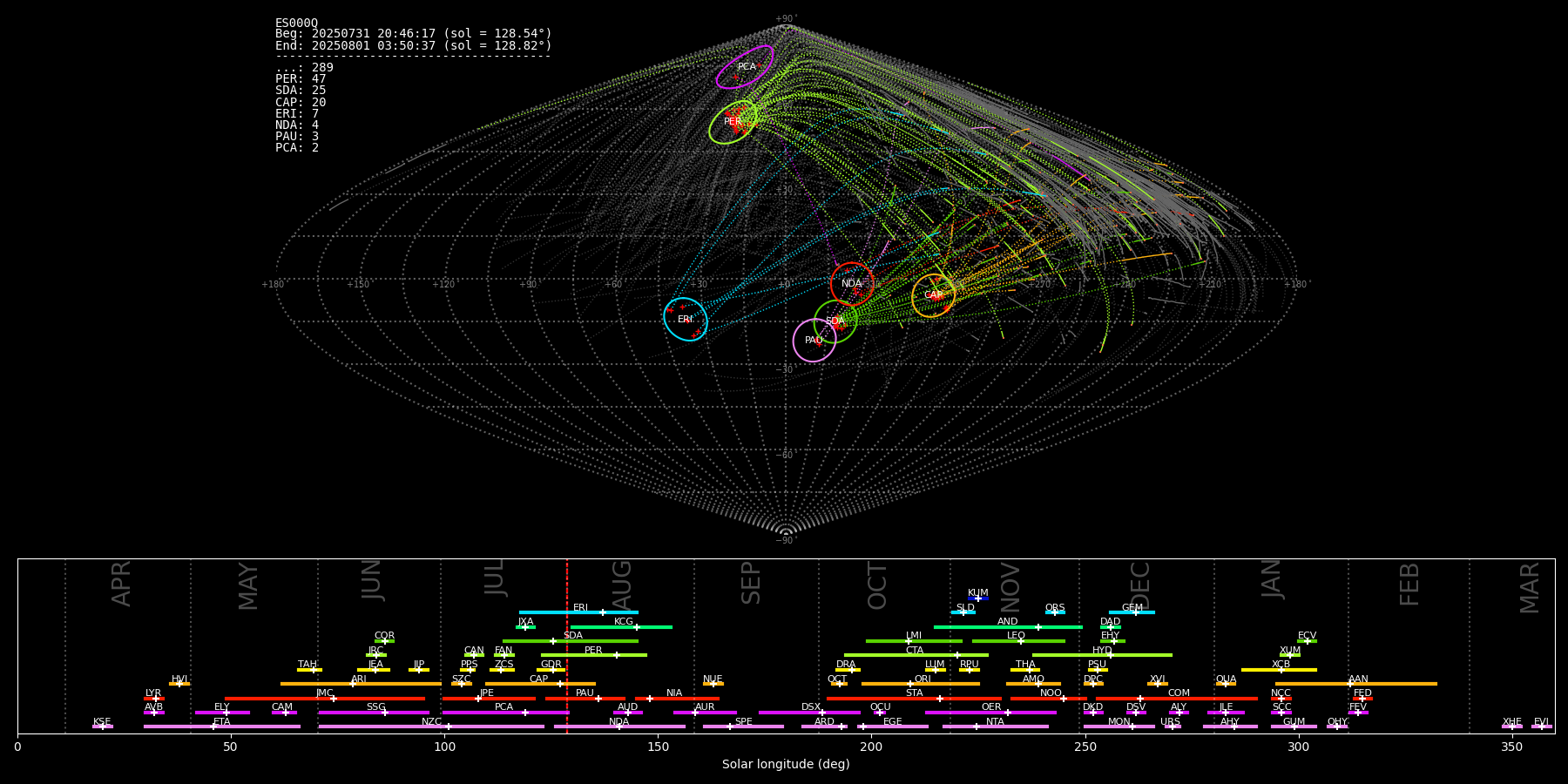Image resolution: width=1568 pixels, height=784 pixels.
Task: Select the LEO shower label in timeline
Action: pyautogui.click(x=1017, y=636)
